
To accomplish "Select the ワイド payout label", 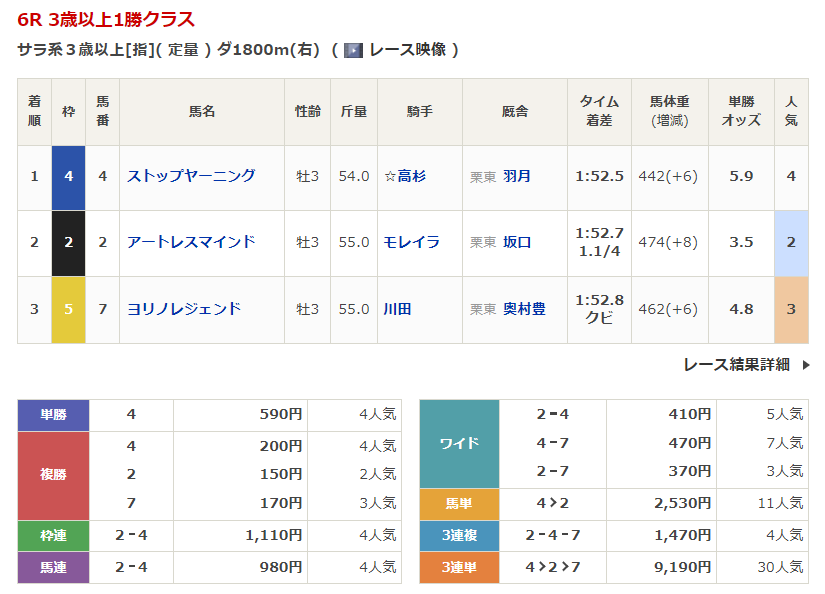I will tap(459, 443).
